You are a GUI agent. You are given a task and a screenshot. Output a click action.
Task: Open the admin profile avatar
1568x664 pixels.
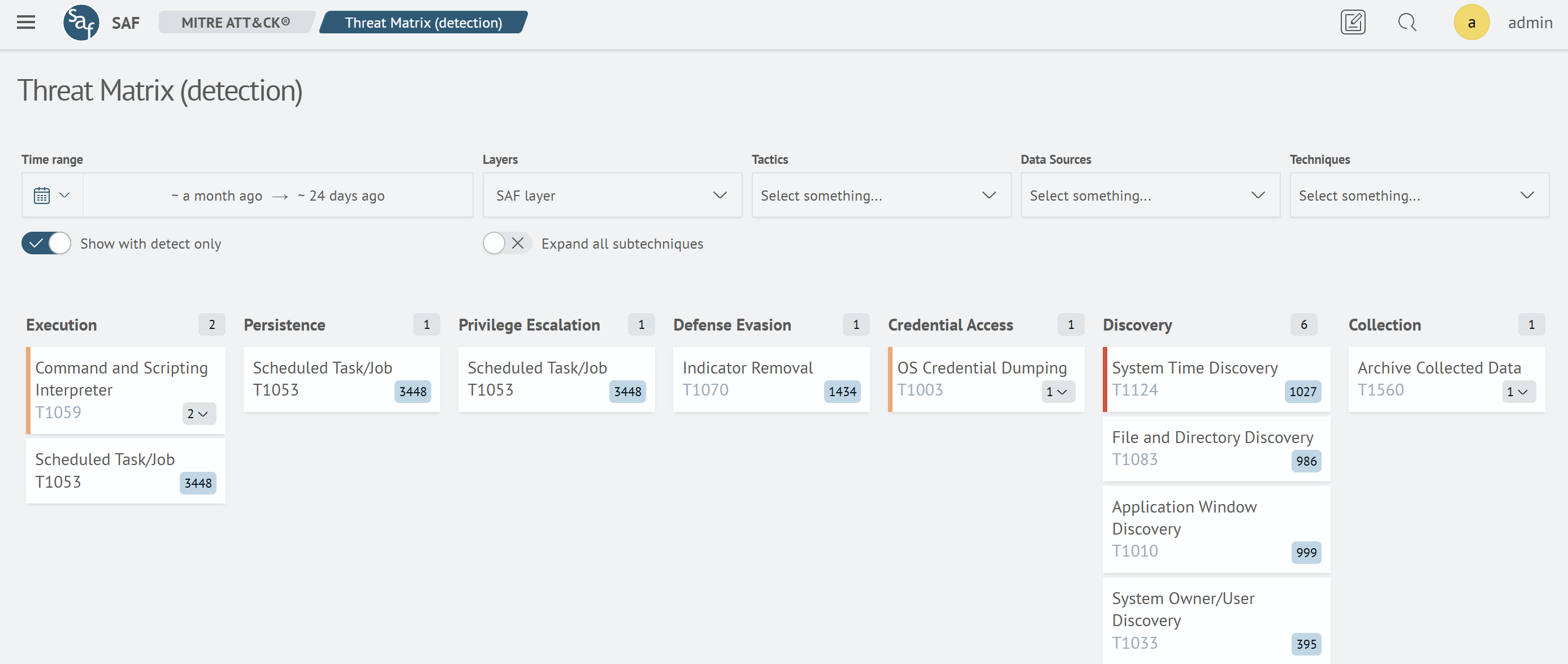click(1471, 22)
